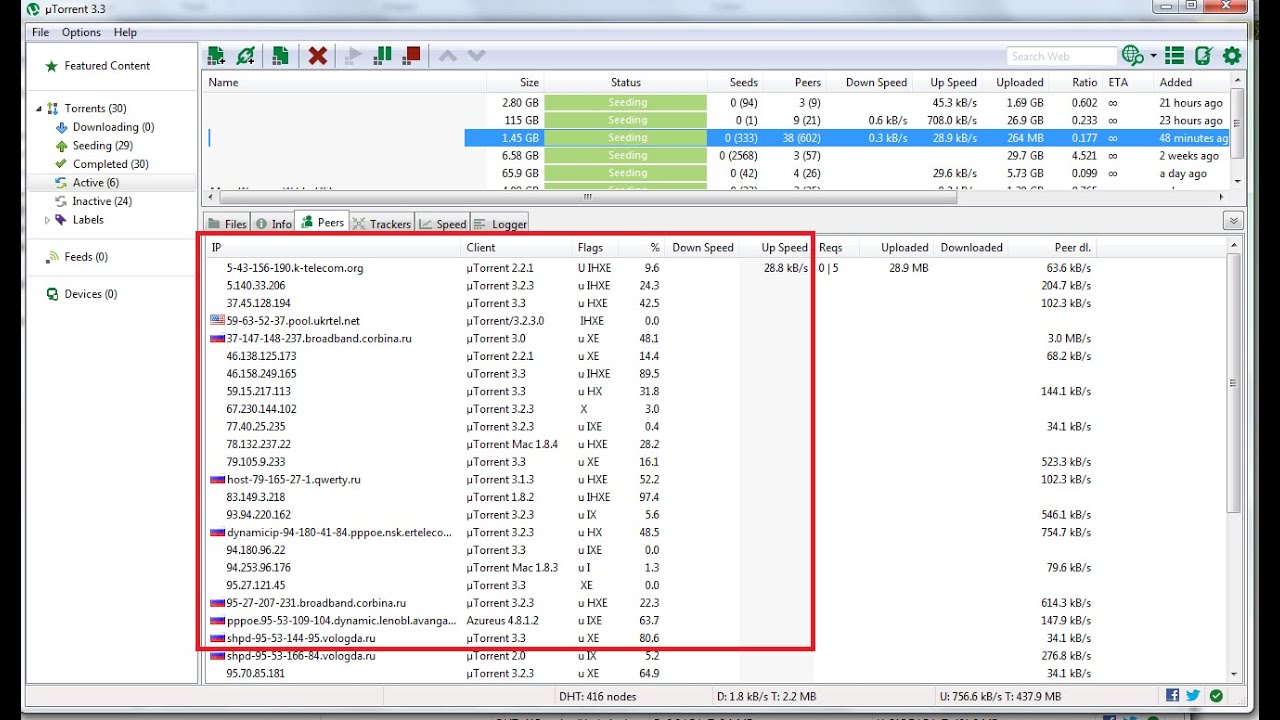
Task: Switch to the Speed tab
Action: click(x=442, y=224)
